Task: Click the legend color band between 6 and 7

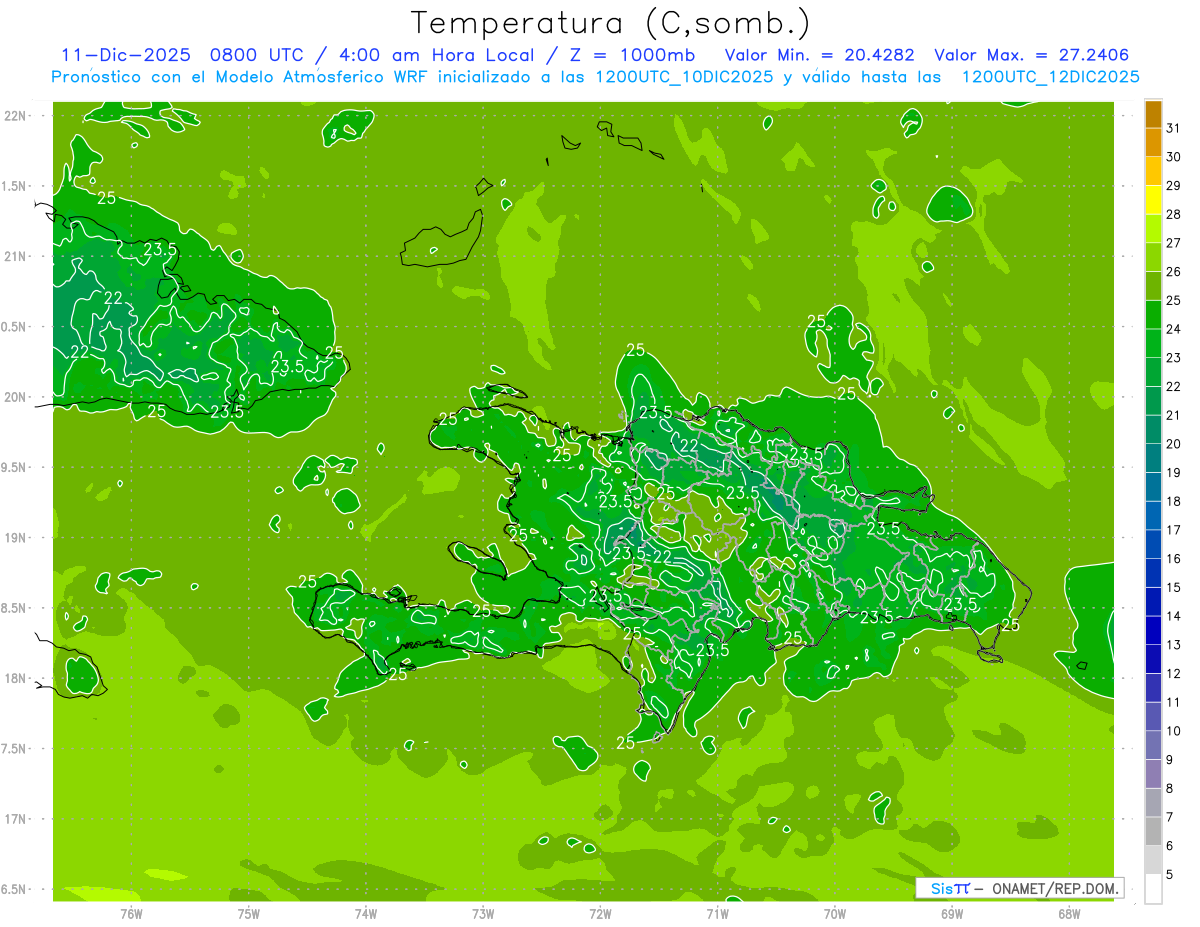Action: pyautogui.click(x=1153, y=832)
